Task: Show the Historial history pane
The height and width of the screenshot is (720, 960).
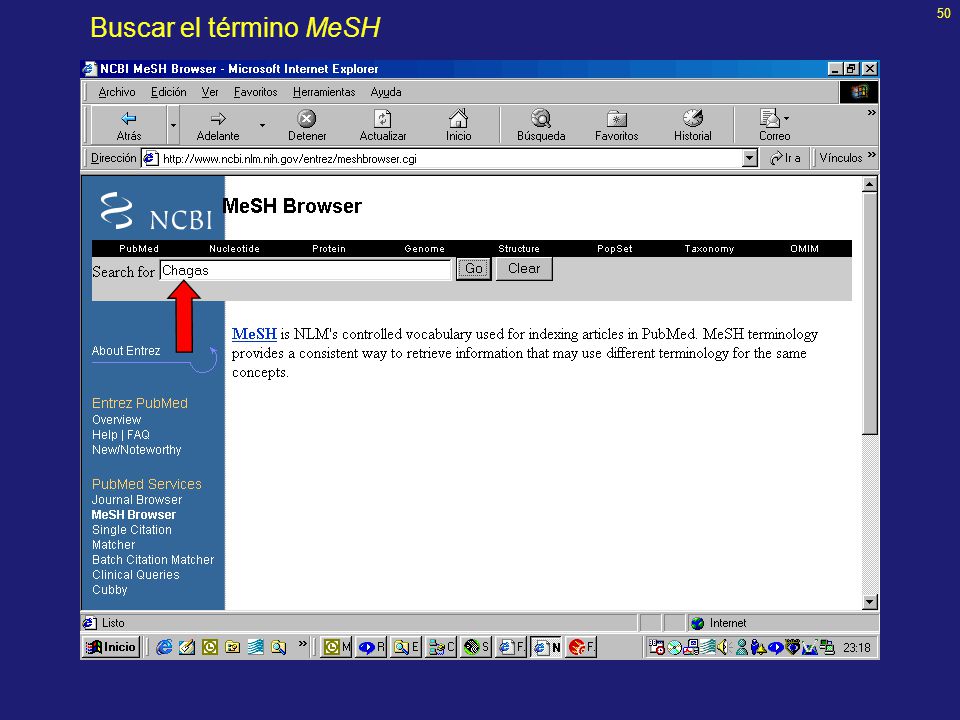Action: [x=692, y=125]
